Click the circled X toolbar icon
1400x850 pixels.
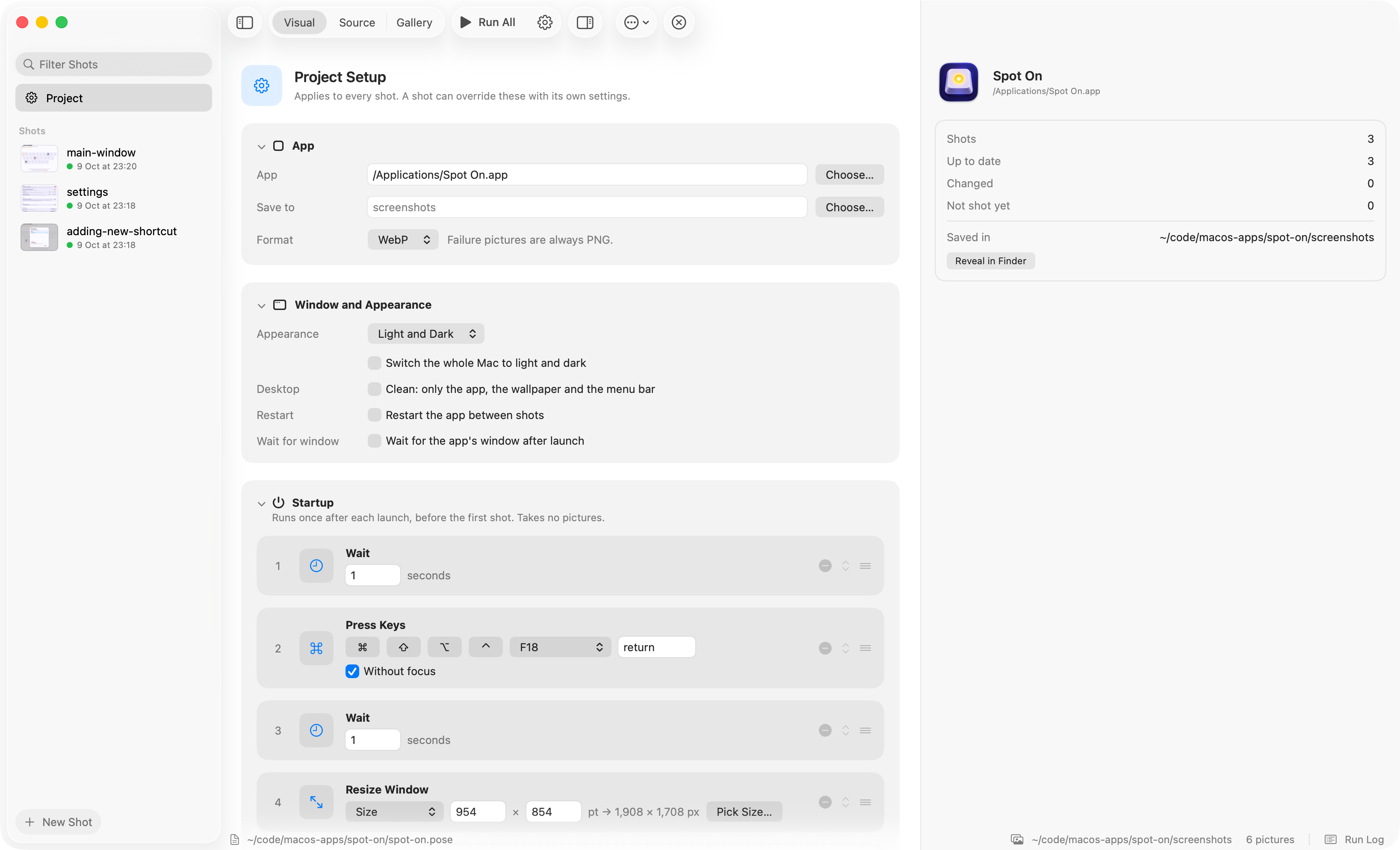point(679,22)
